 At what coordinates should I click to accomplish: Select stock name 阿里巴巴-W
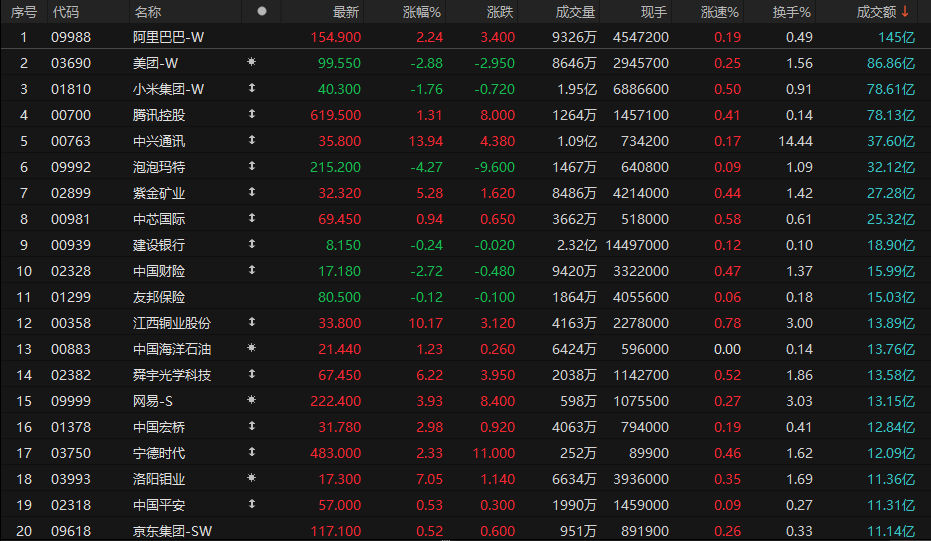click(169, 37)
